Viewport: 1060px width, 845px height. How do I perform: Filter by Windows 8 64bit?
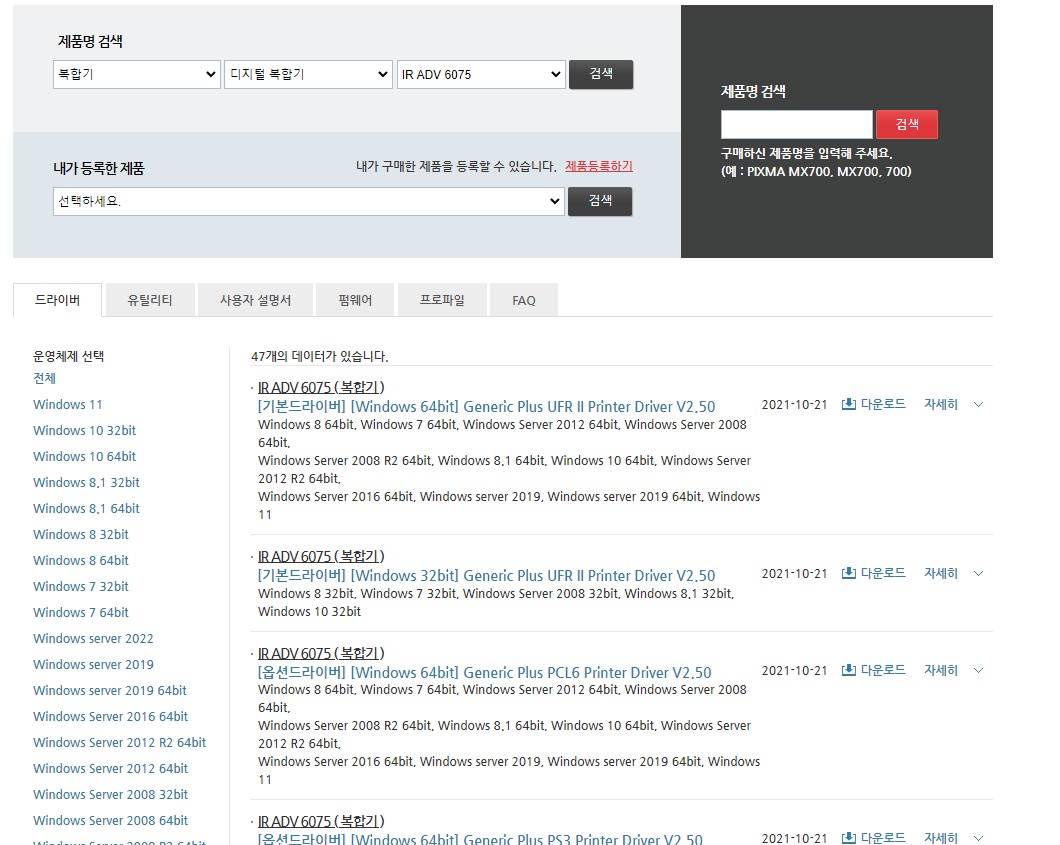[x=81, y=560]
